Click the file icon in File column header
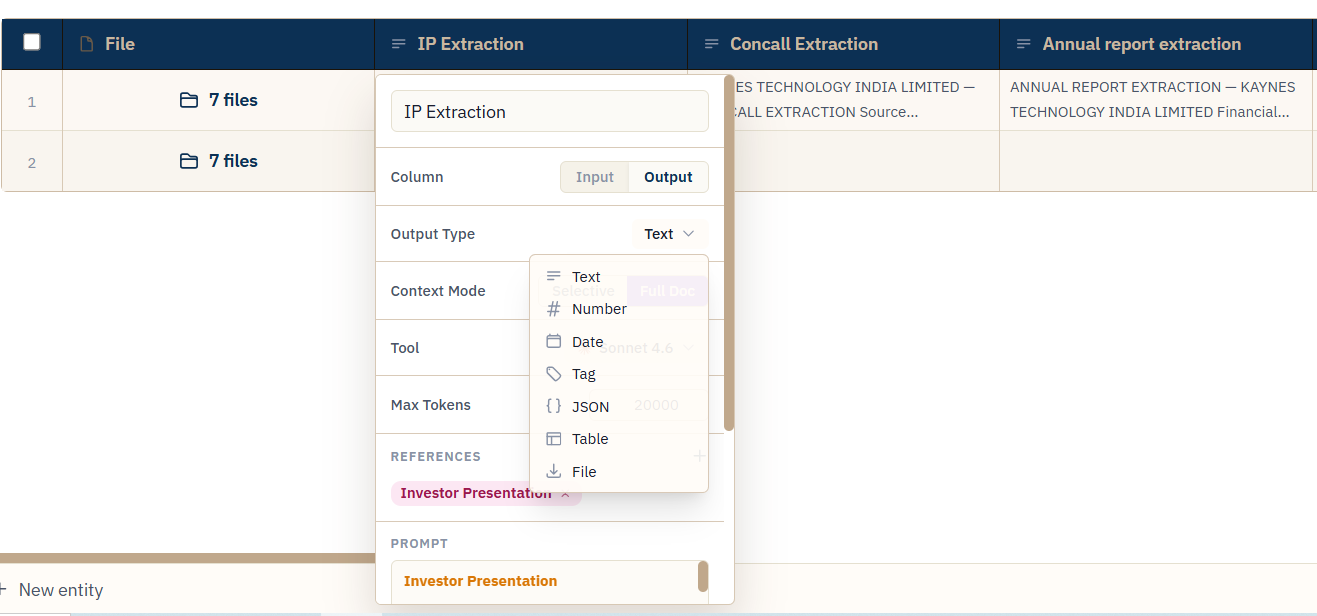This screenshot has width=1317, height=616. (87, 44)
